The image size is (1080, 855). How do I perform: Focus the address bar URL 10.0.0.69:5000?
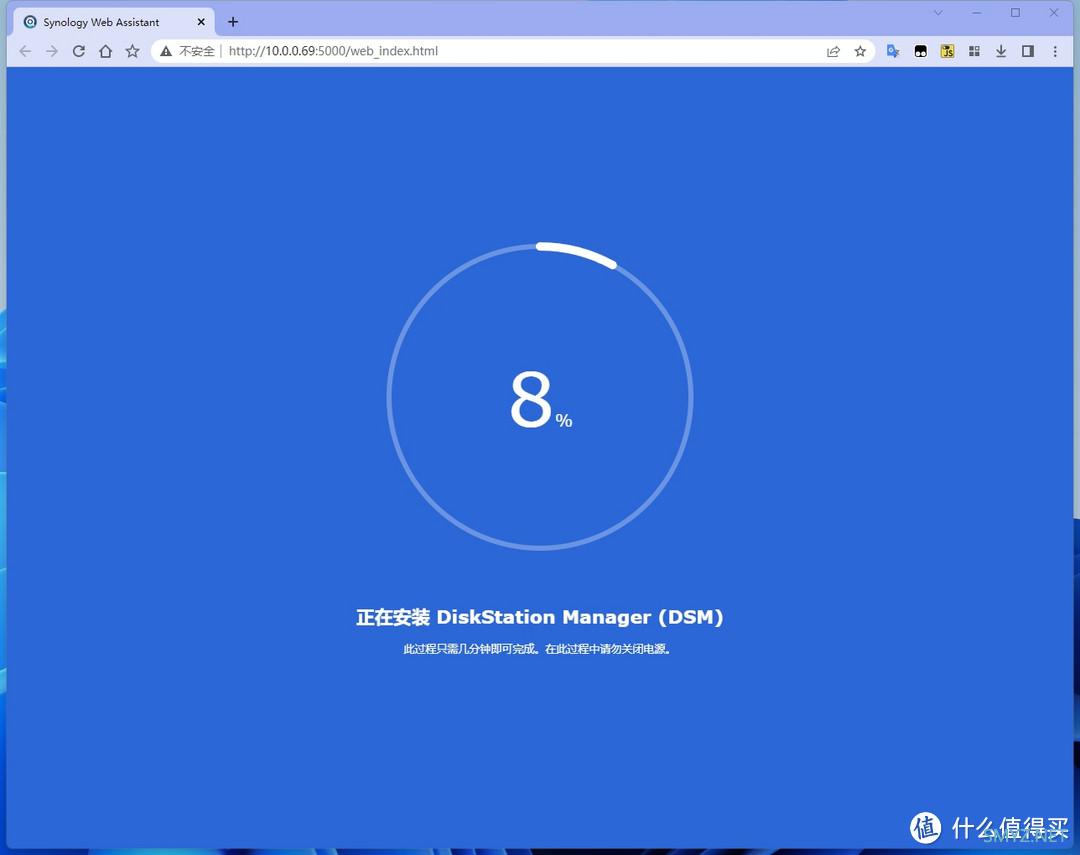pyautogui.click(x=333, y=51)
